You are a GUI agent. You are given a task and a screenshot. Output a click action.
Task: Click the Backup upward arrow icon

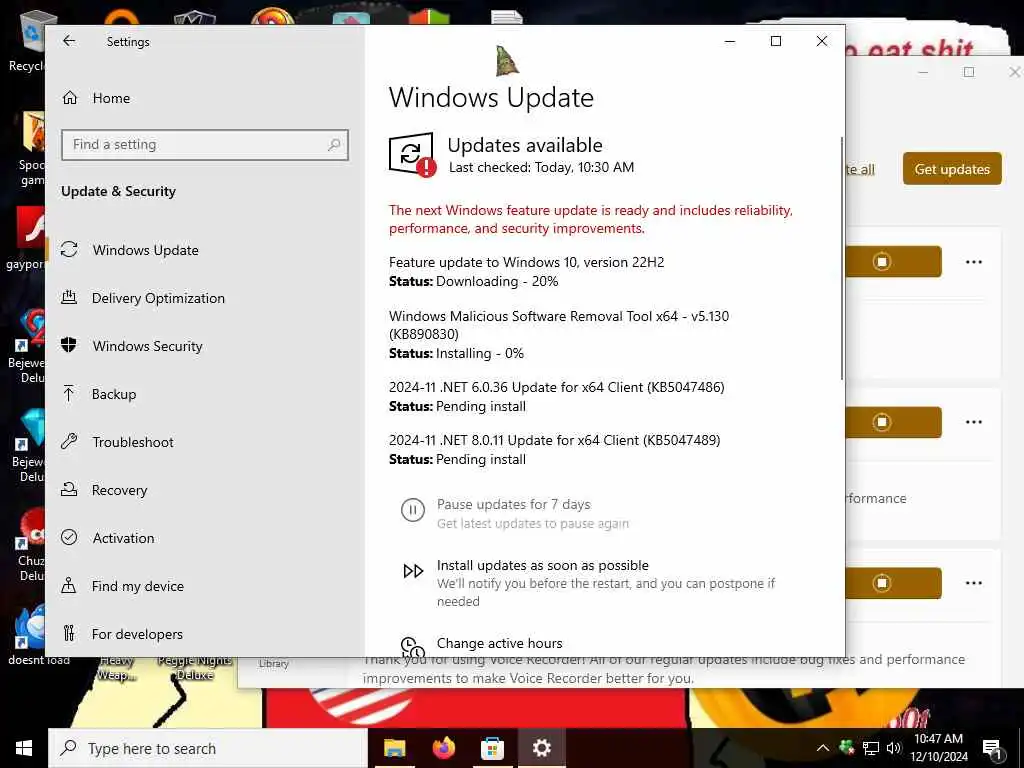(x=69, y=393)
